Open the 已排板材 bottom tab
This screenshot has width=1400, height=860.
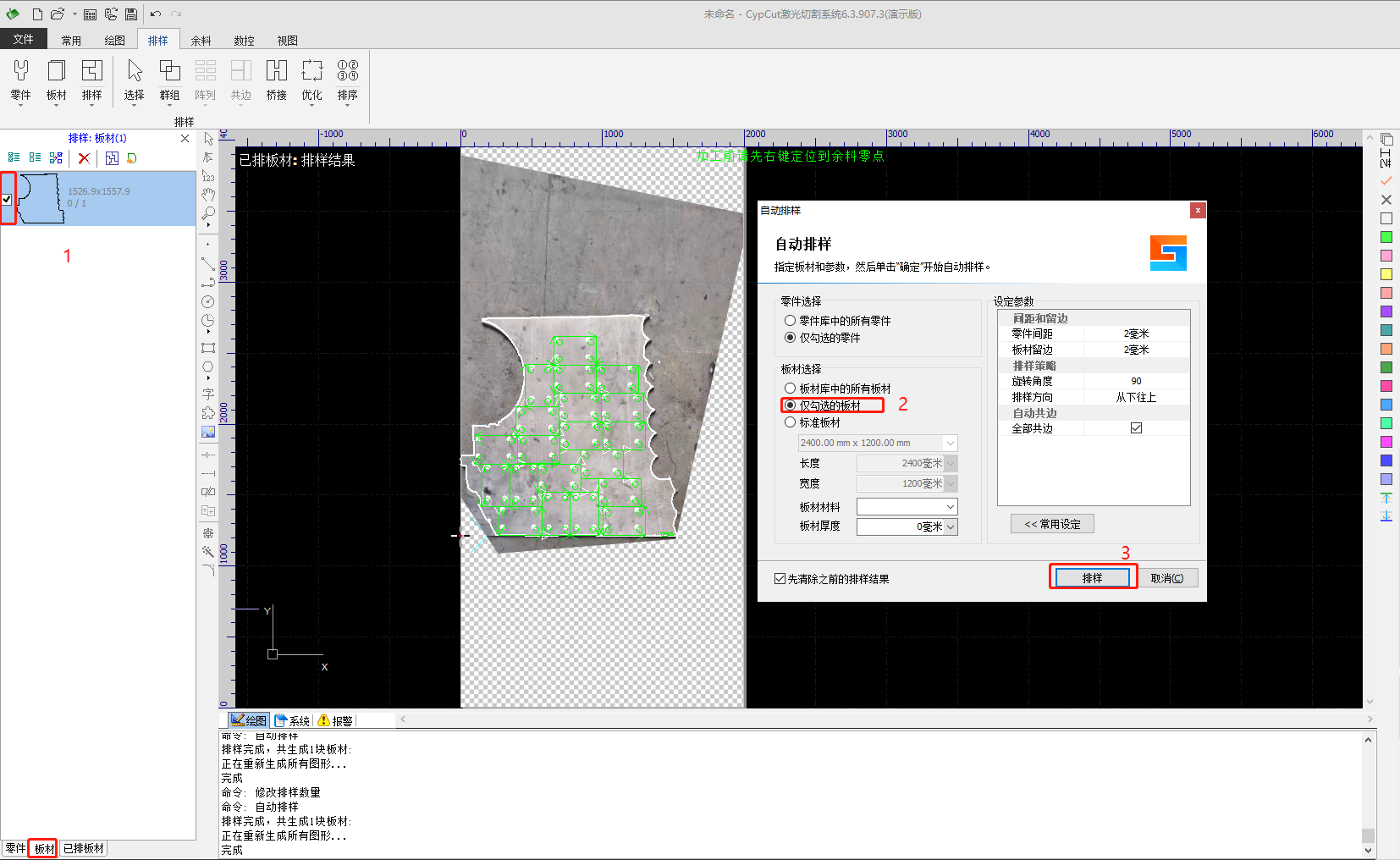coord(84,848)
